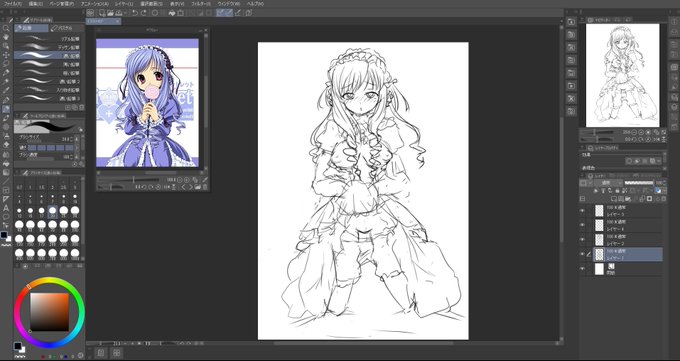Switch to the パステル sub tool tab
The image size is (680, 361).
tap(66, 28)
